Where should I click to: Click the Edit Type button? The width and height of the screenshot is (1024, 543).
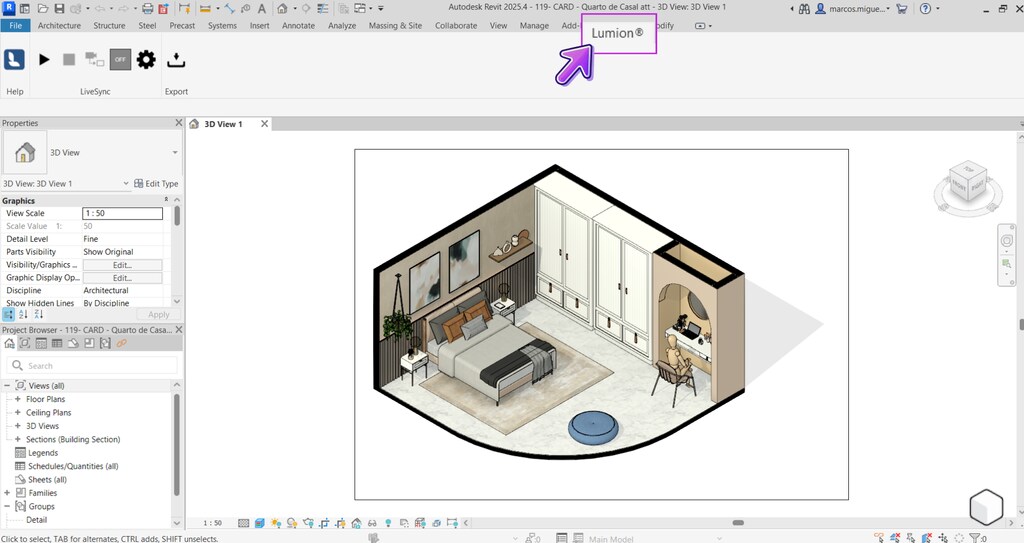point(156,184)
